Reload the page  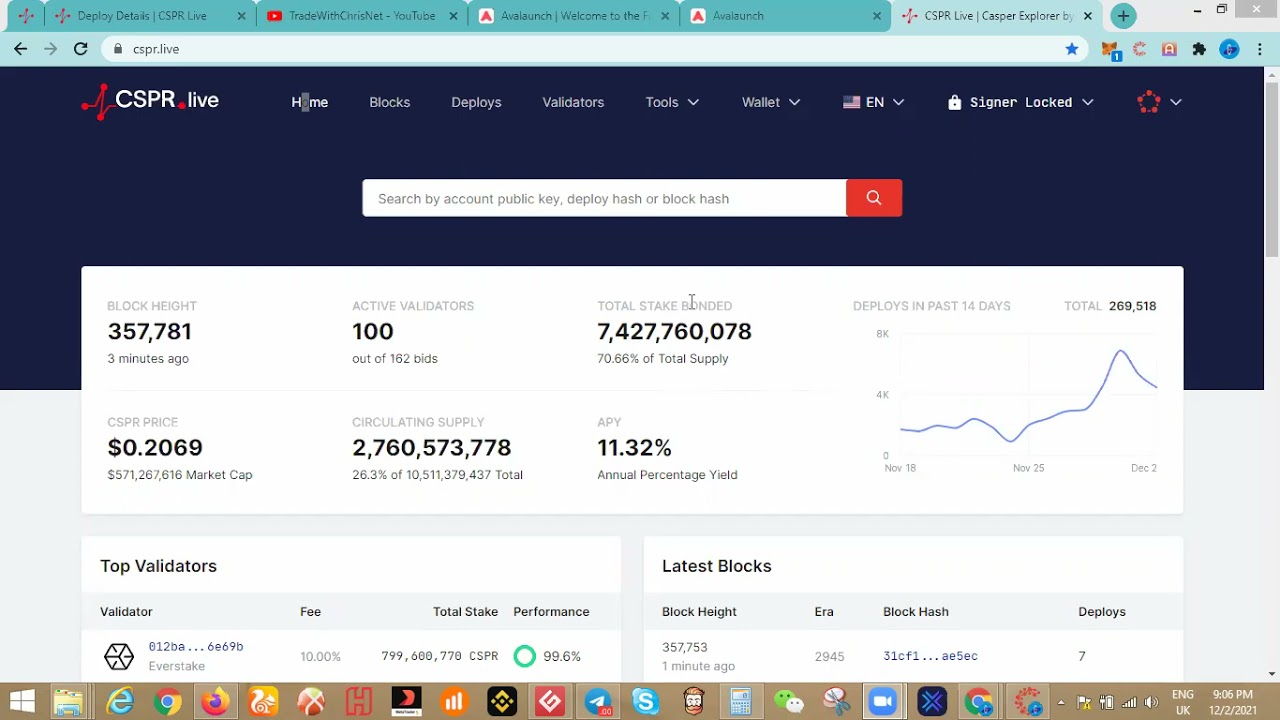(81, 49)
